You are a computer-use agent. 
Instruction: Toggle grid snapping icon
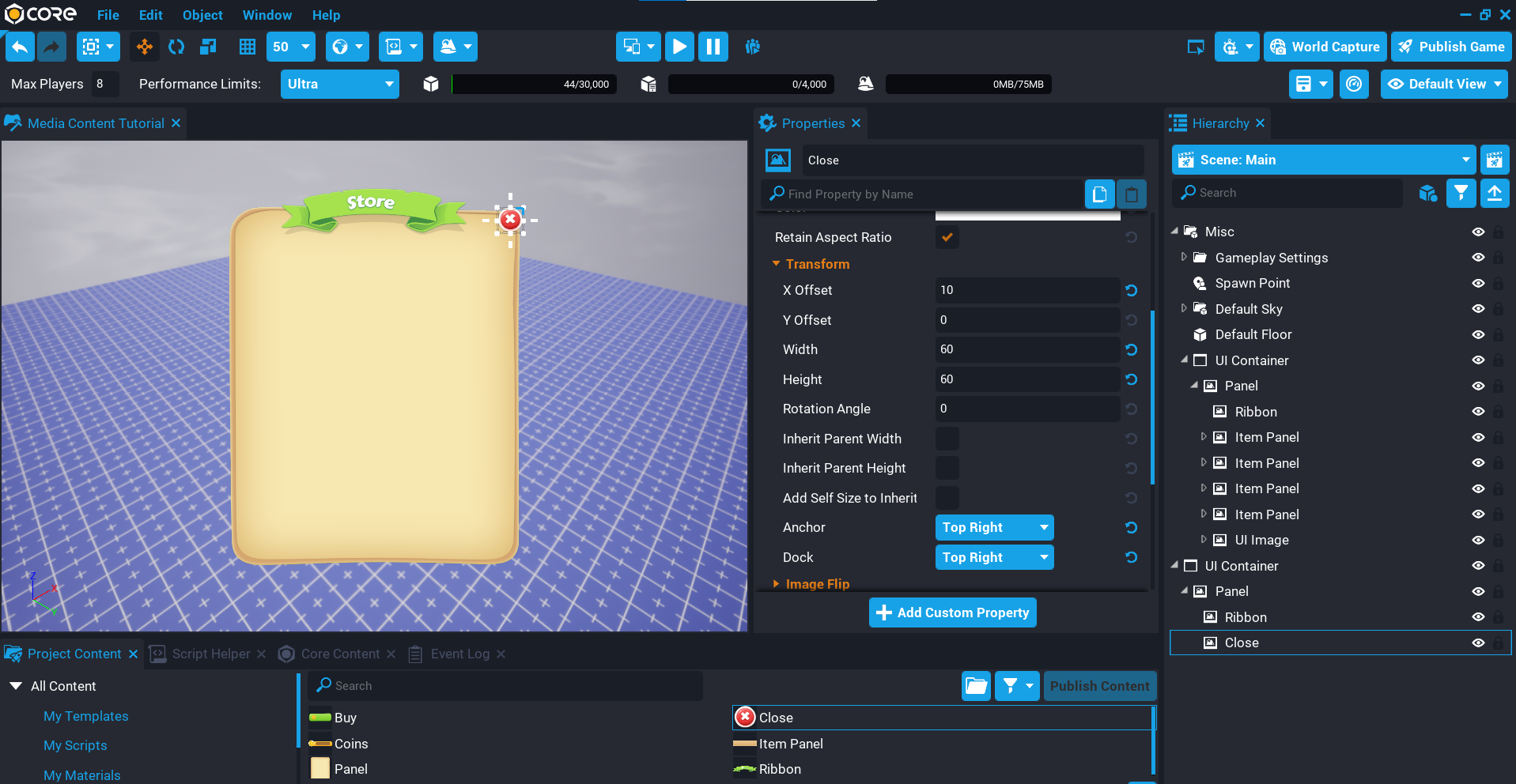248,47
